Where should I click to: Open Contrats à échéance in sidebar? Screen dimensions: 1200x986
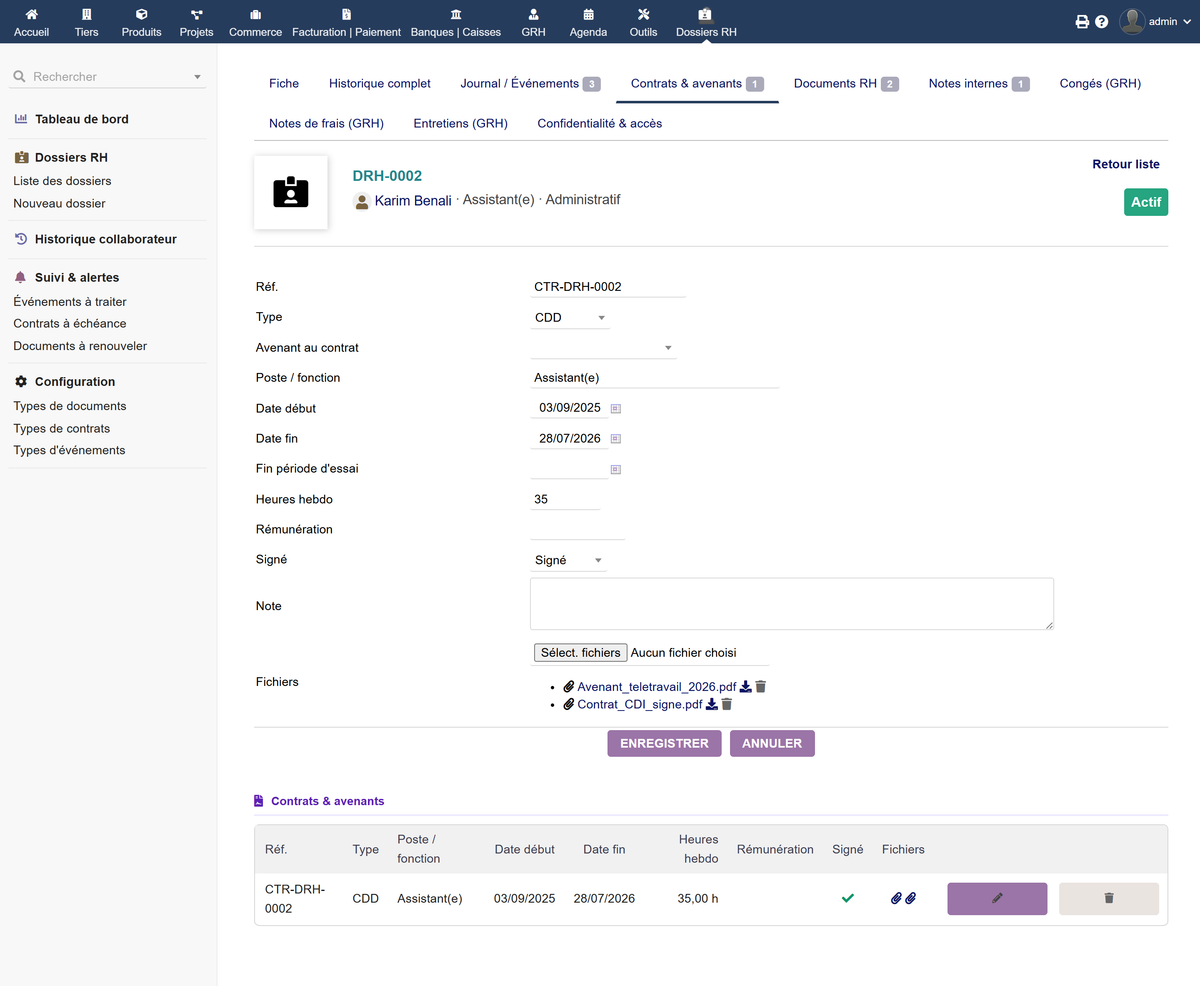point(70,323)
